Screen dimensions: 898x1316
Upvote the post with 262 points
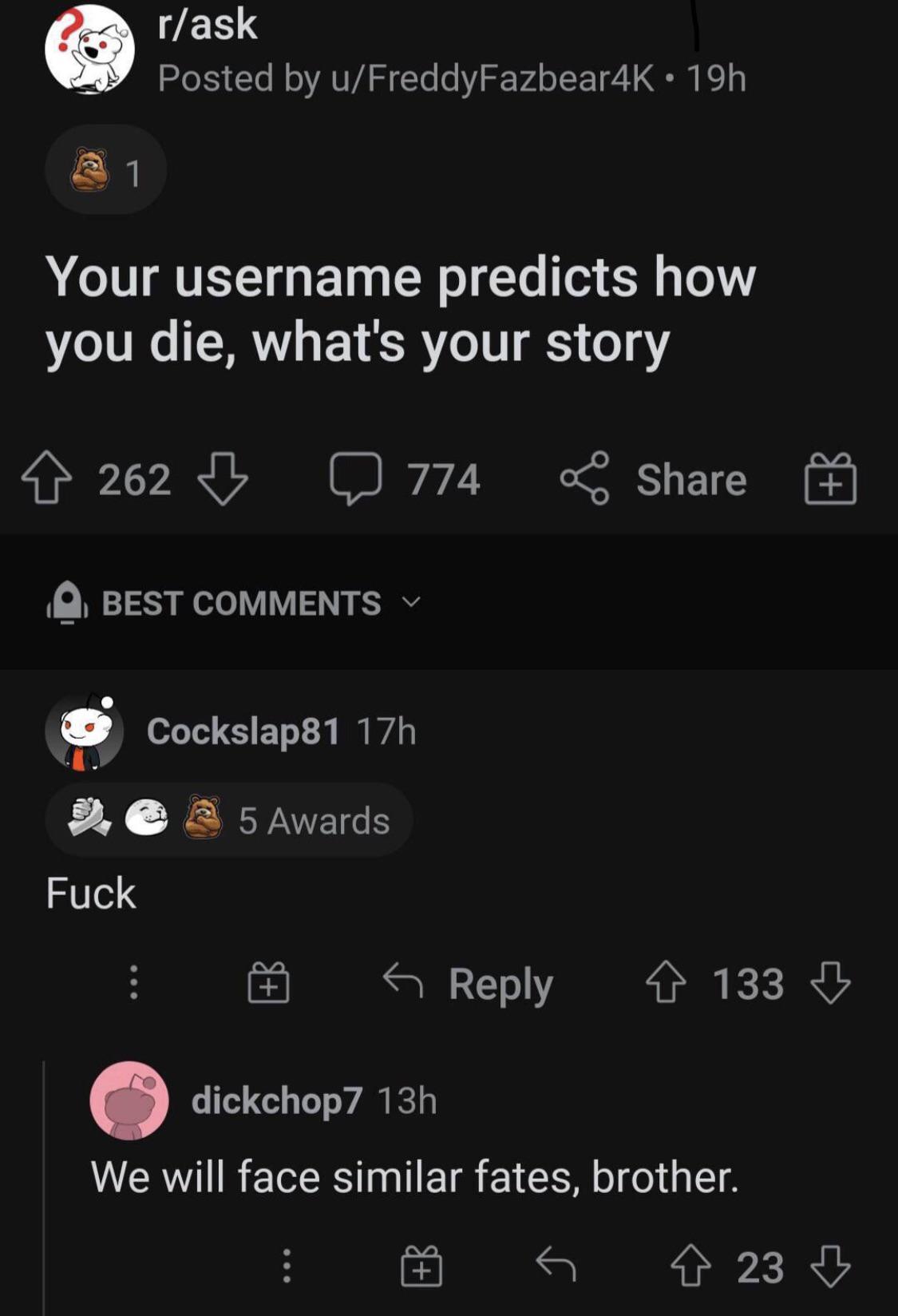(46, 478)
